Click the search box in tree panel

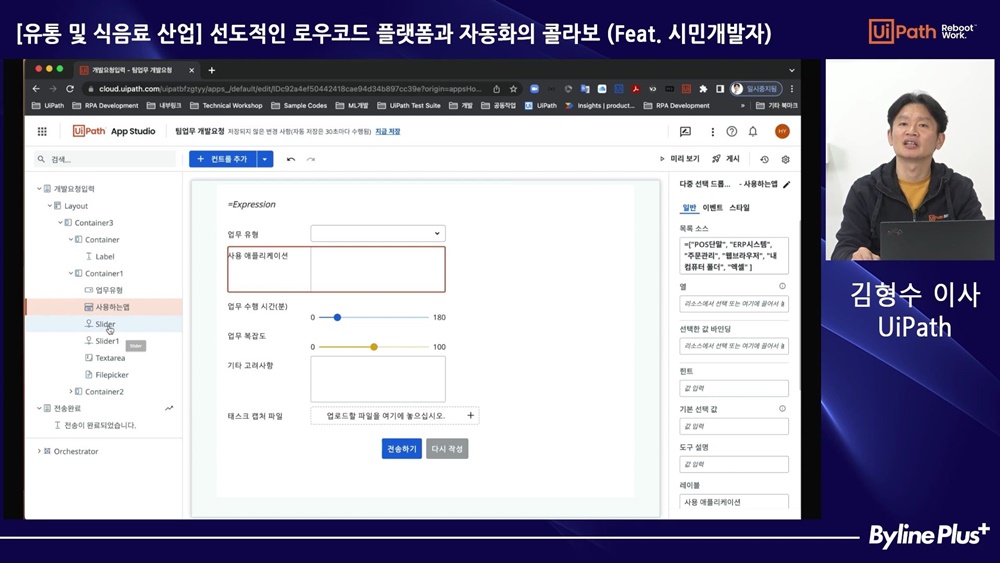[x=105, y=159]
